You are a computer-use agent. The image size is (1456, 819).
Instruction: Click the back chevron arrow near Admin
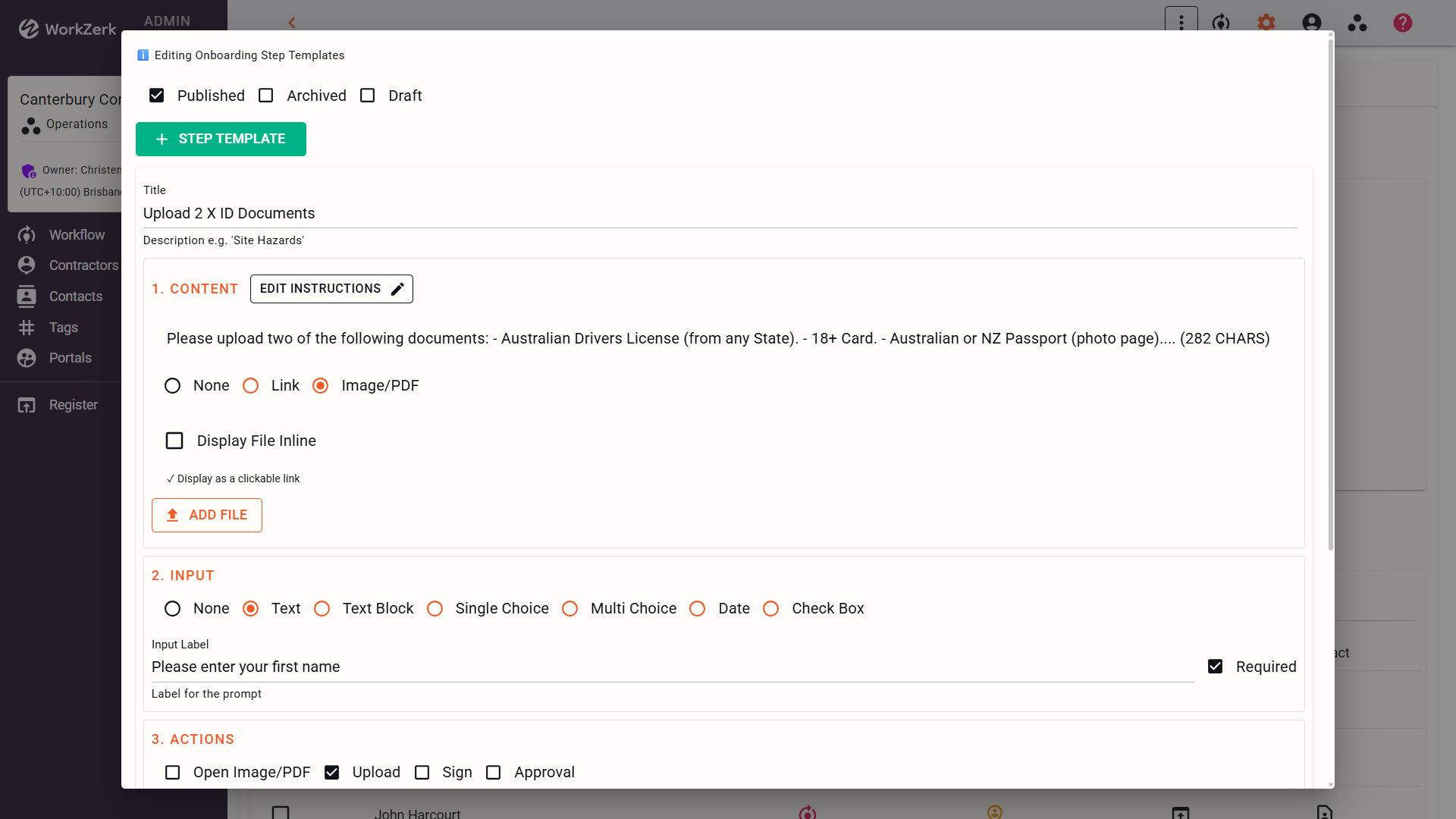click(x=292, y=23)
